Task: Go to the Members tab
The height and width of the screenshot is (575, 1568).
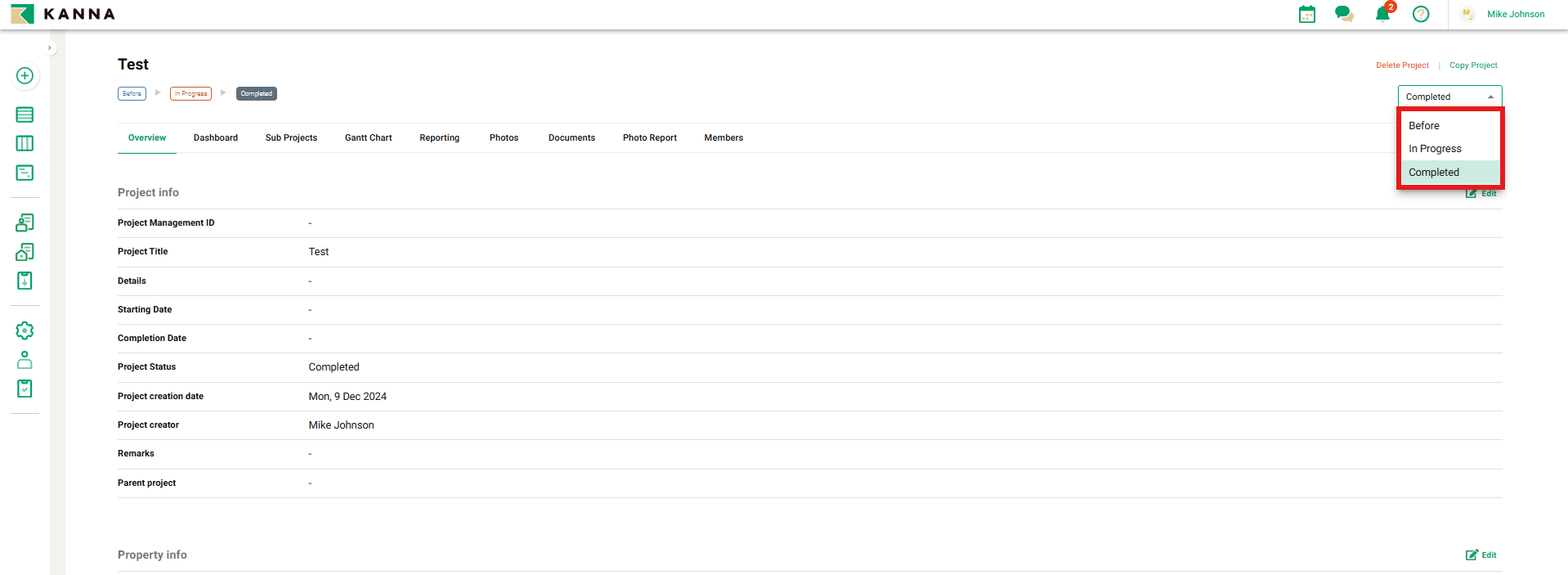Action: click(x=723, y=138)
